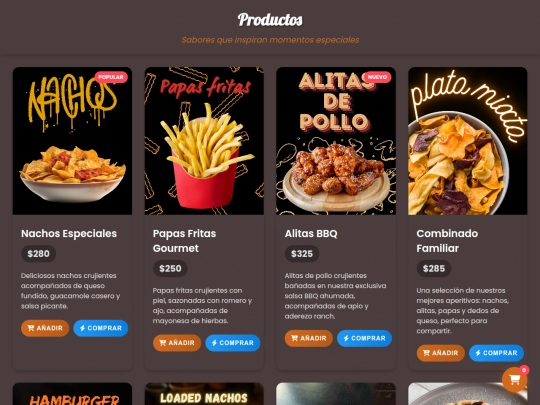This screenshot has height=405, width=540.
Task: Open the Alitas de Pollo image
Action: pos(336,141)
